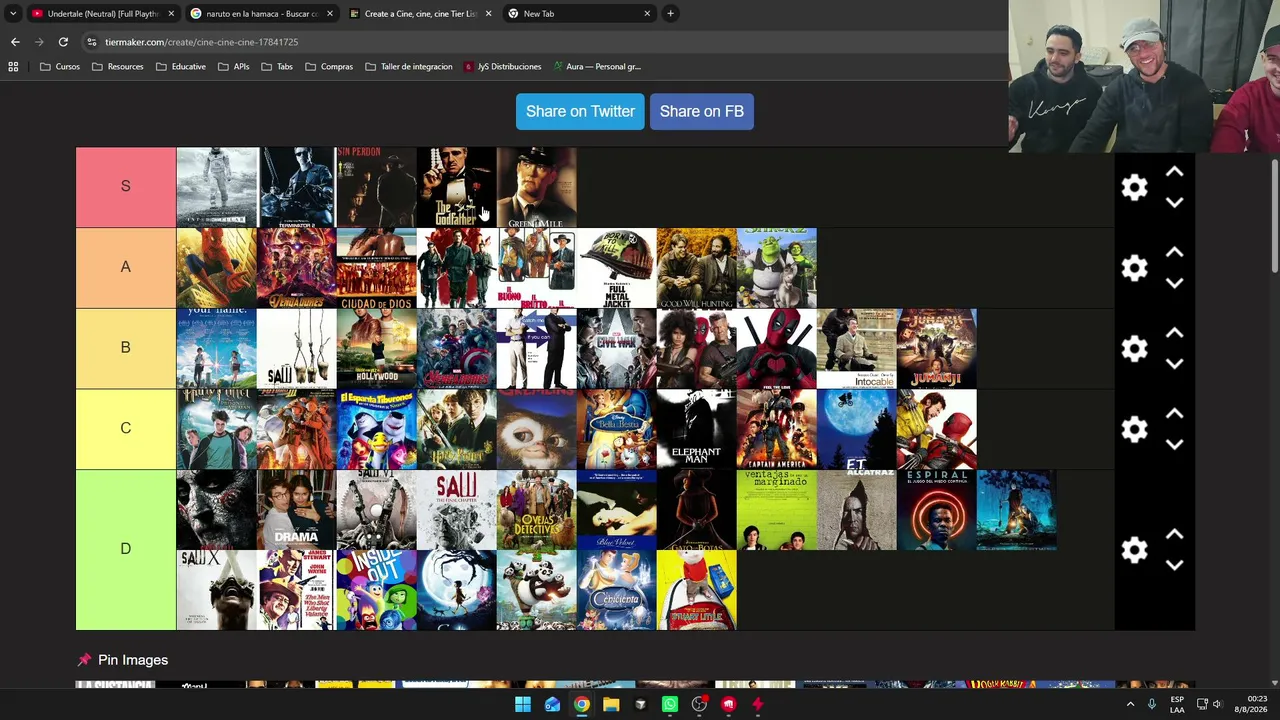Move the C tier row down
The width and height of the screenshot is (1280, 720).
coord(1175,444)
